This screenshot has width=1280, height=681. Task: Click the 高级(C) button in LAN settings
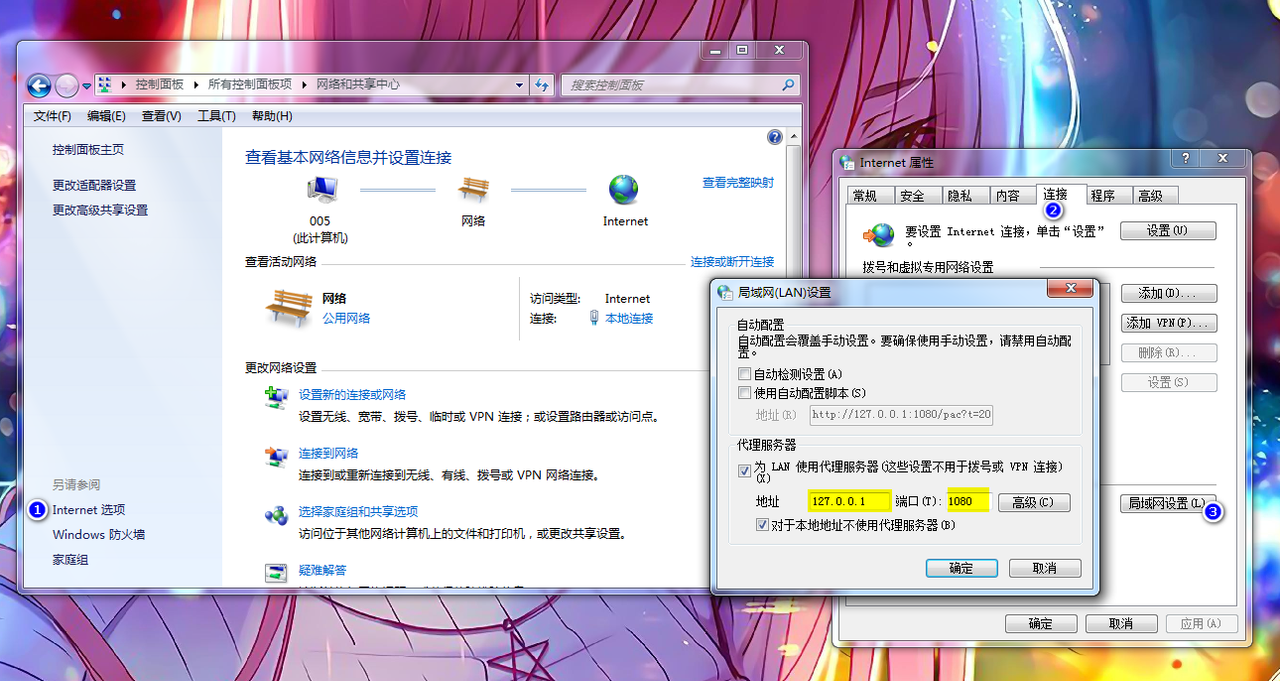pyautogui.click(x=1033, y=502)
